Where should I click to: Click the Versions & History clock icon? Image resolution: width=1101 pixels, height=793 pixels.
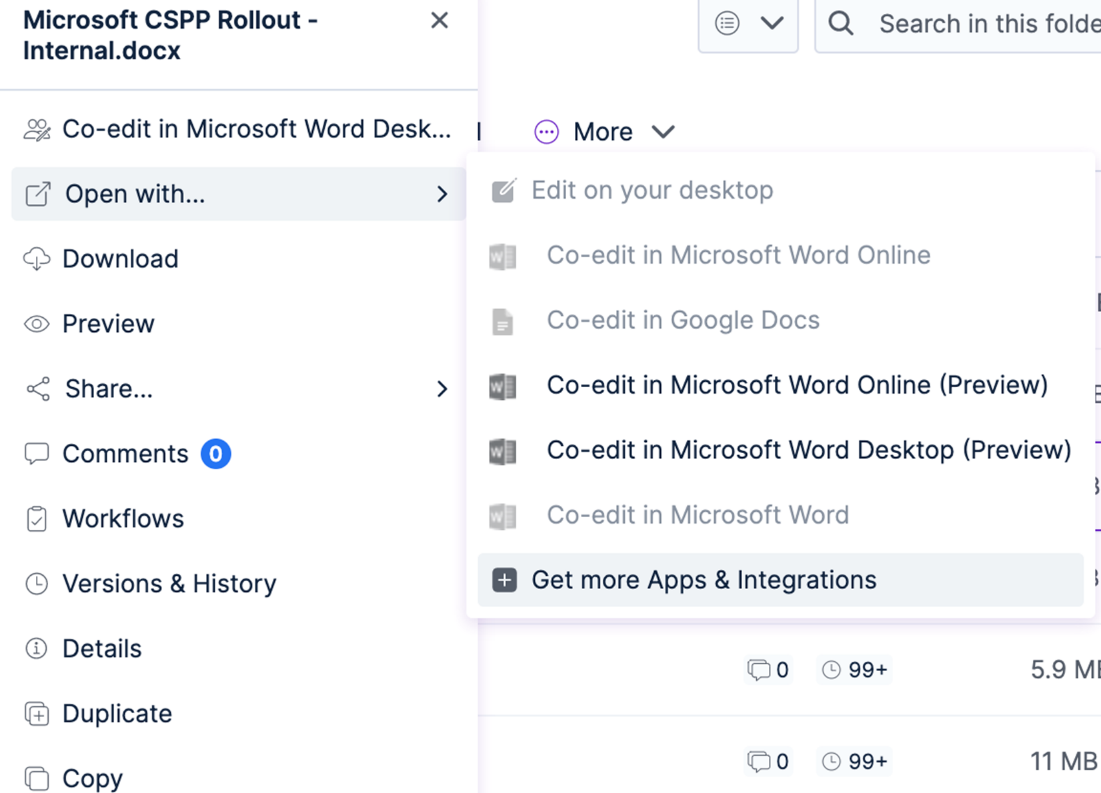[37, 584]
